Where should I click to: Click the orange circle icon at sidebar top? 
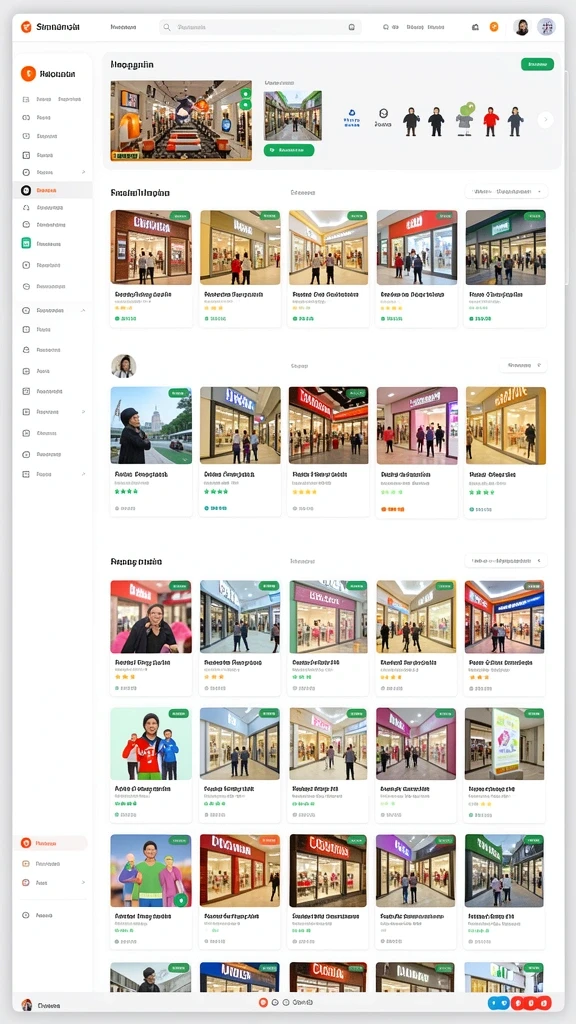(27, 74)
